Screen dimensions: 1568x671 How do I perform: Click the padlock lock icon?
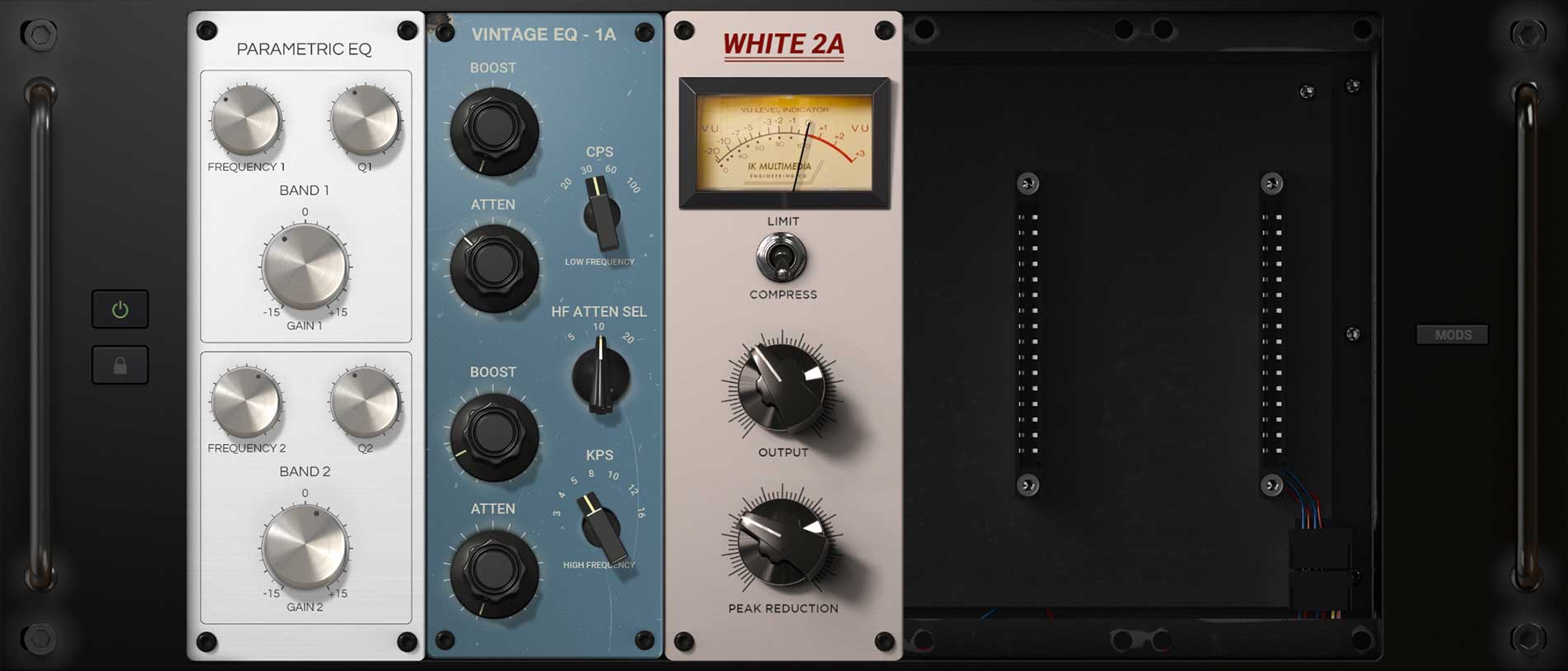click(120, 366)
